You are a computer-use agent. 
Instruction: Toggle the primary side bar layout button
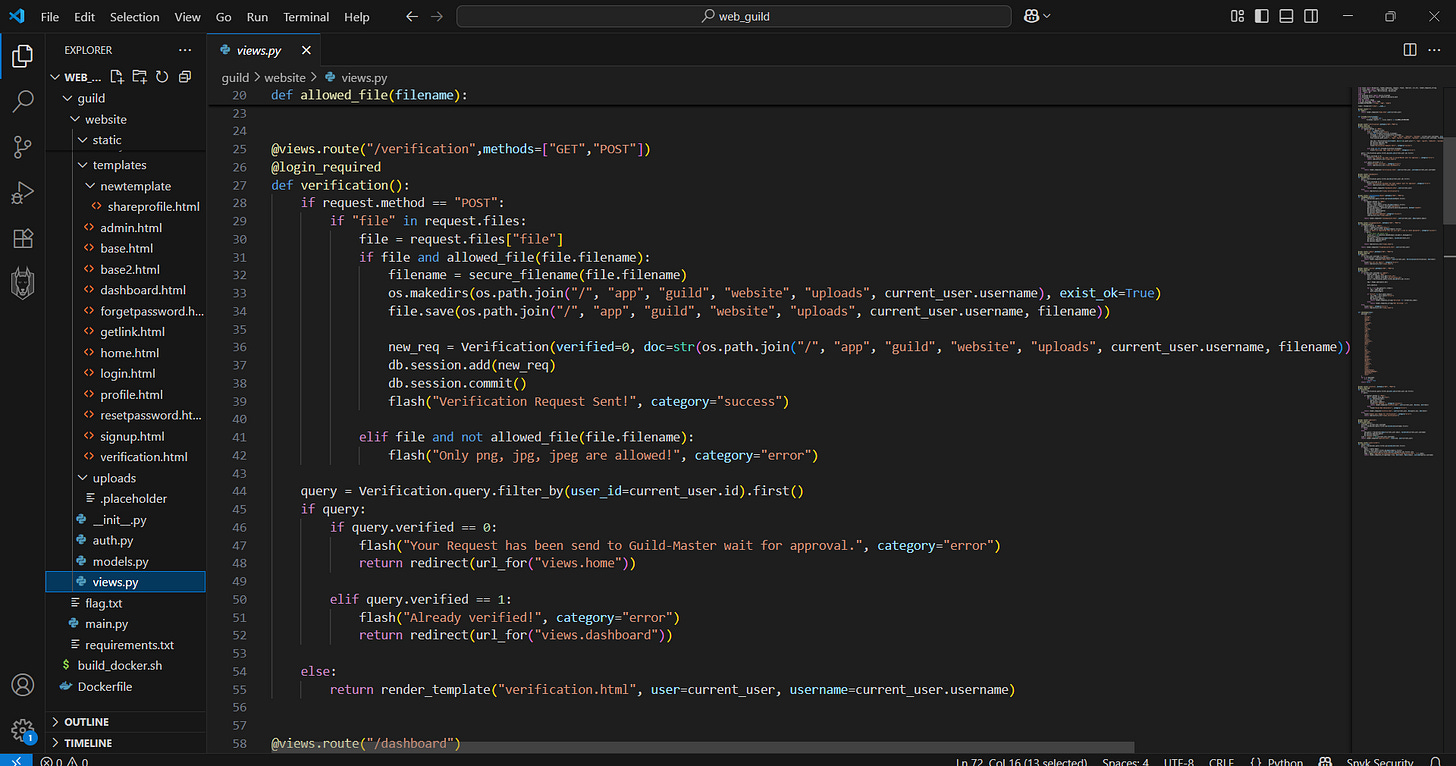coord(1262,17)
